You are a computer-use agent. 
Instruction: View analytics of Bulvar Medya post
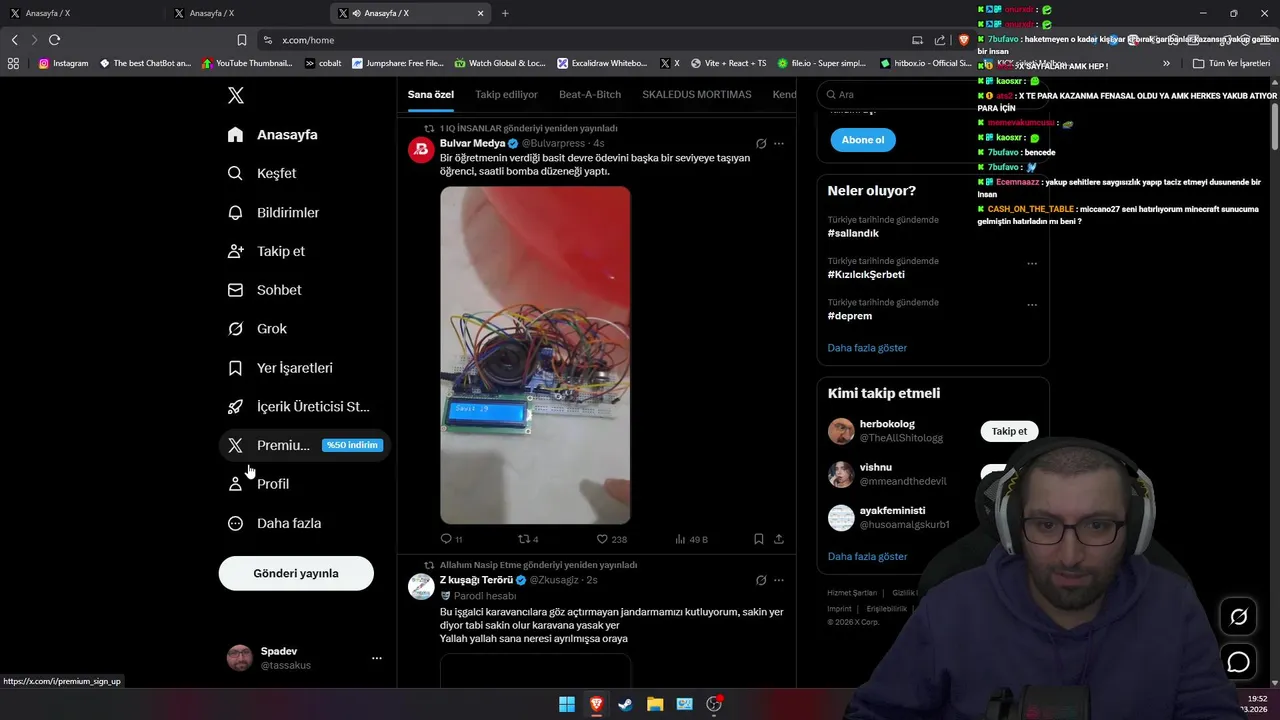coord(691,539)
